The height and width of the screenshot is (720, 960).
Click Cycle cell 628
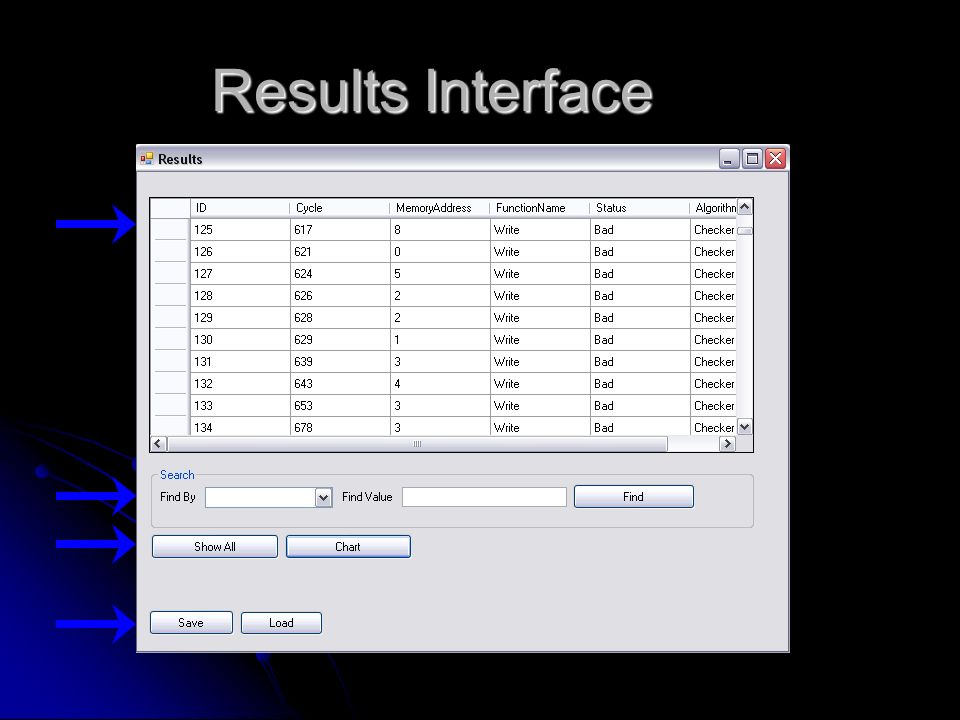(340, 318)
